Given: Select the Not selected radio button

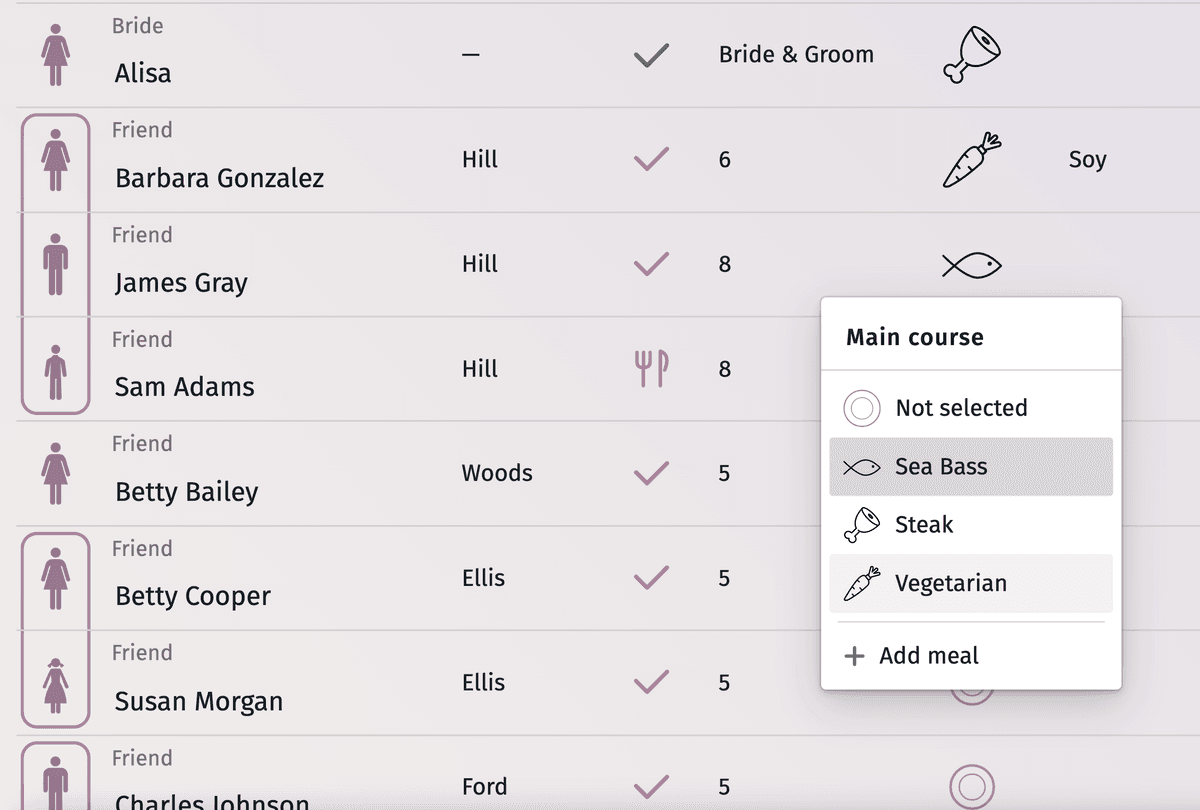Looking at the screenshot, I should pos(860,408).
